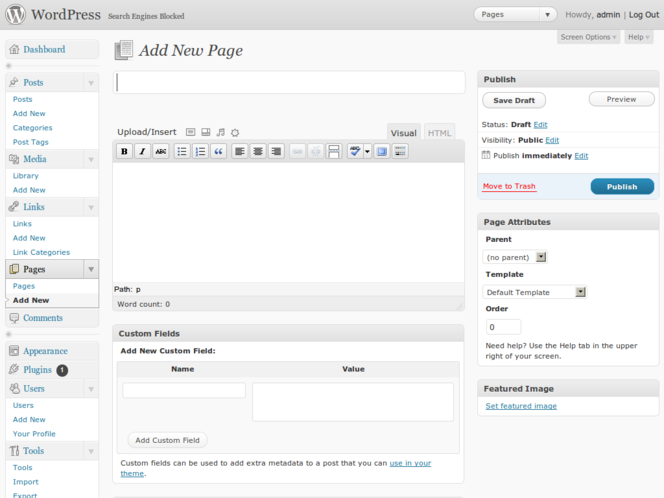The width and height of the screenshot is (664, 498).
Task: Toggle strikethrough formatting
Action: click(160, 151)
